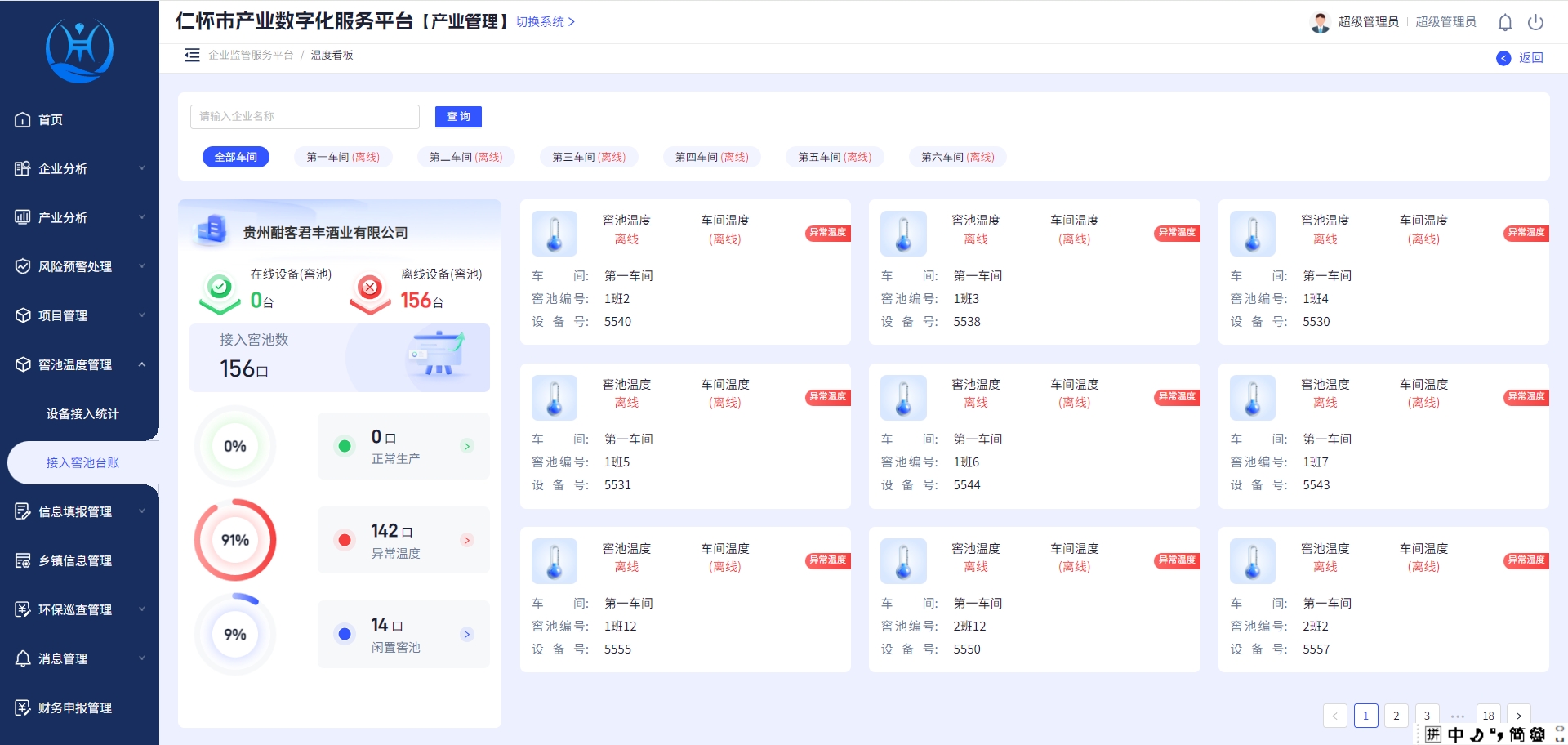Click the 切换系统 link

[545, 22]
